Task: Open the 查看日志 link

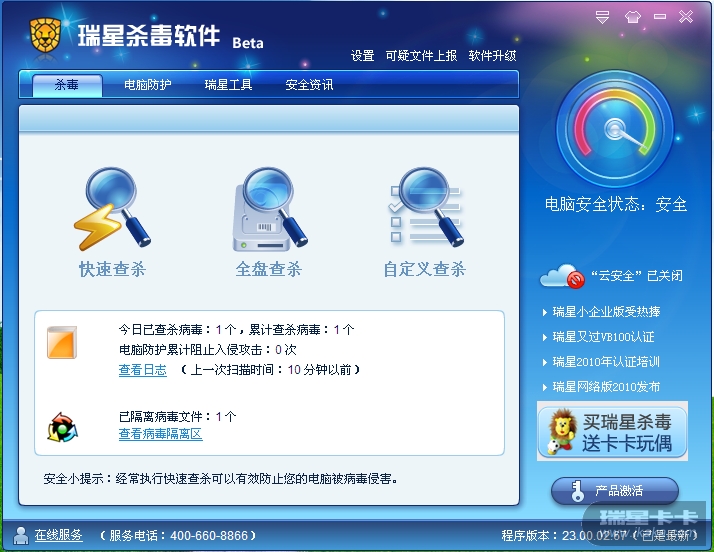Action: tap(143, 370)
